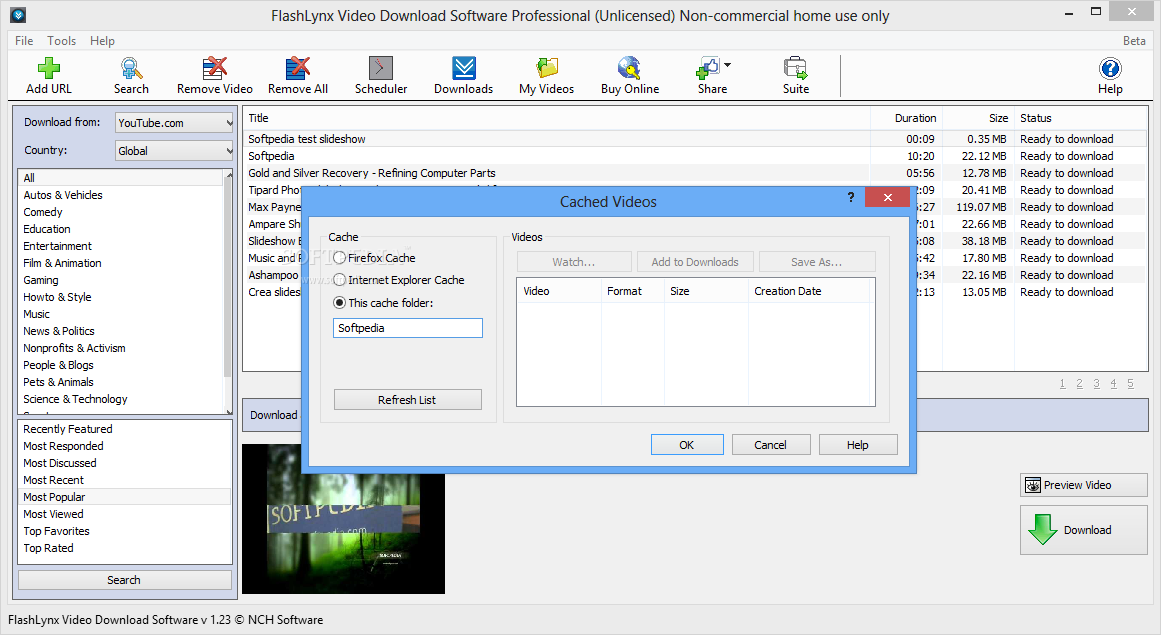The width and height of the screenshot is (1161, 635).
Task: Click OK in Cached Videos dialog
Action: tap(687, 445)
